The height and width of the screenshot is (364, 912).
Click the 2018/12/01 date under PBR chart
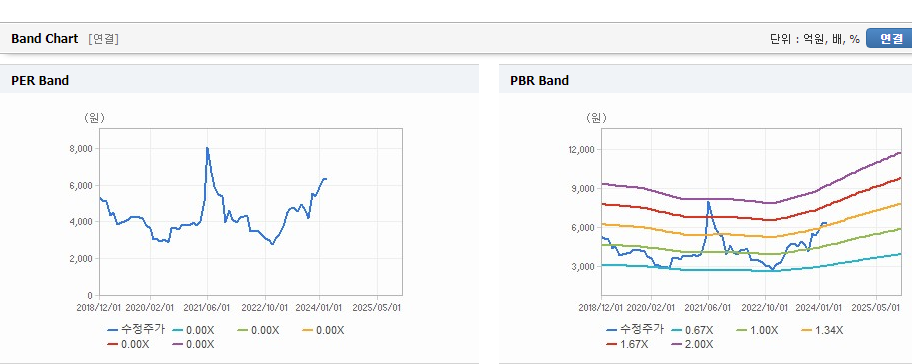[x=601, y=307]
